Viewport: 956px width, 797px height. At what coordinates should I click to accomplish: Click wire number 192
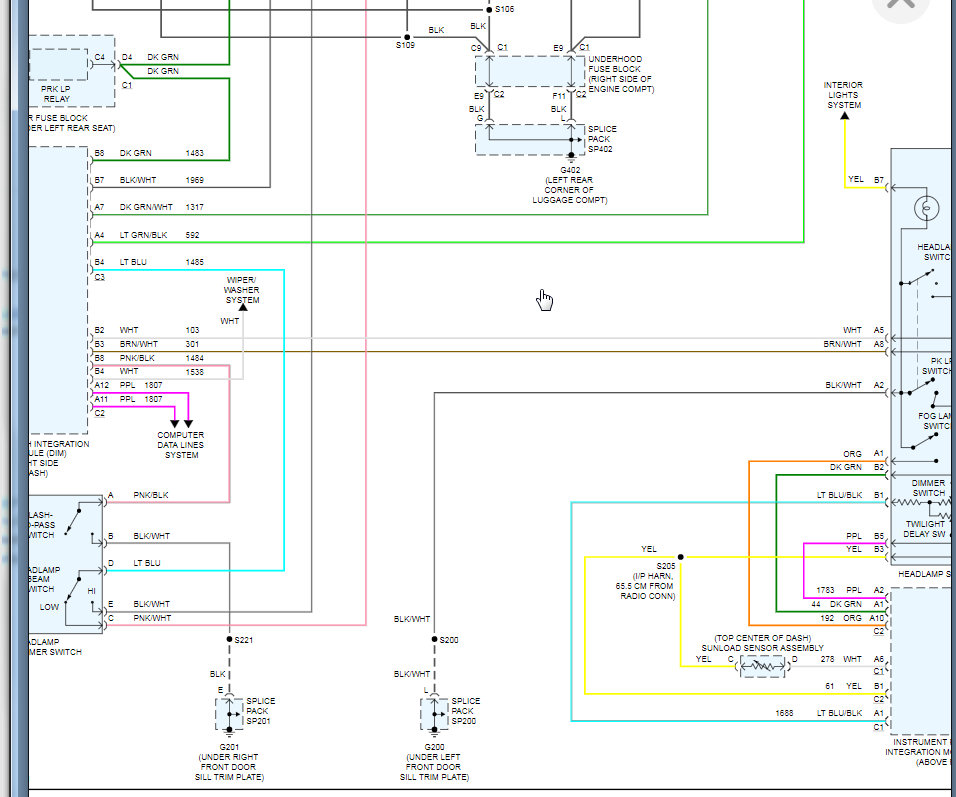click(827, 618)
